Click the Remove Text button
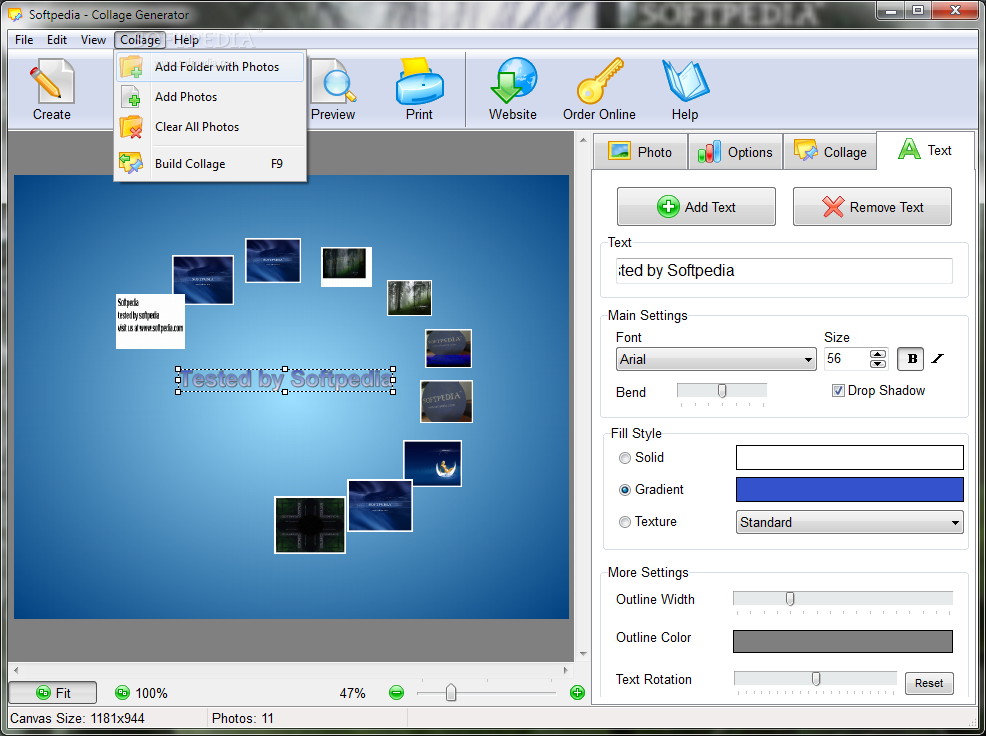The height and width of the screenshot is (736, 986). (872, 207)
